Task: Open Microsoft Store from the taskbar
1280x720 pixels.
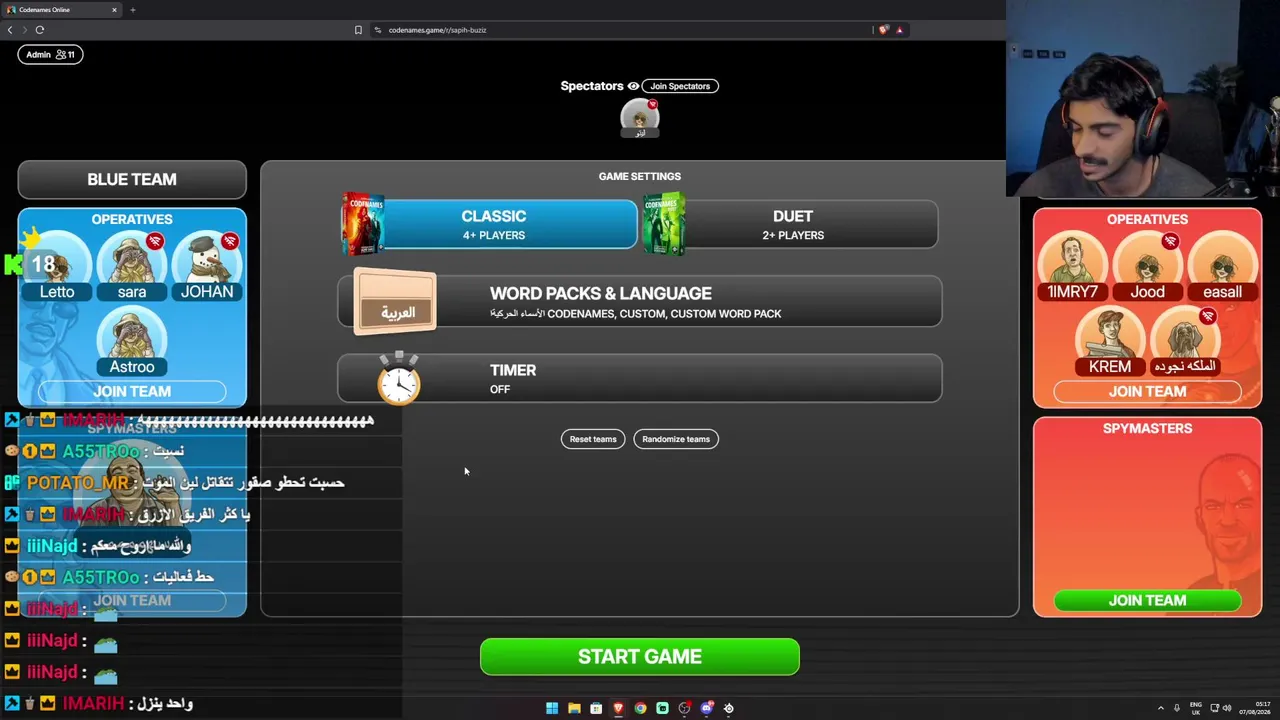Action: tap(596, 708)
